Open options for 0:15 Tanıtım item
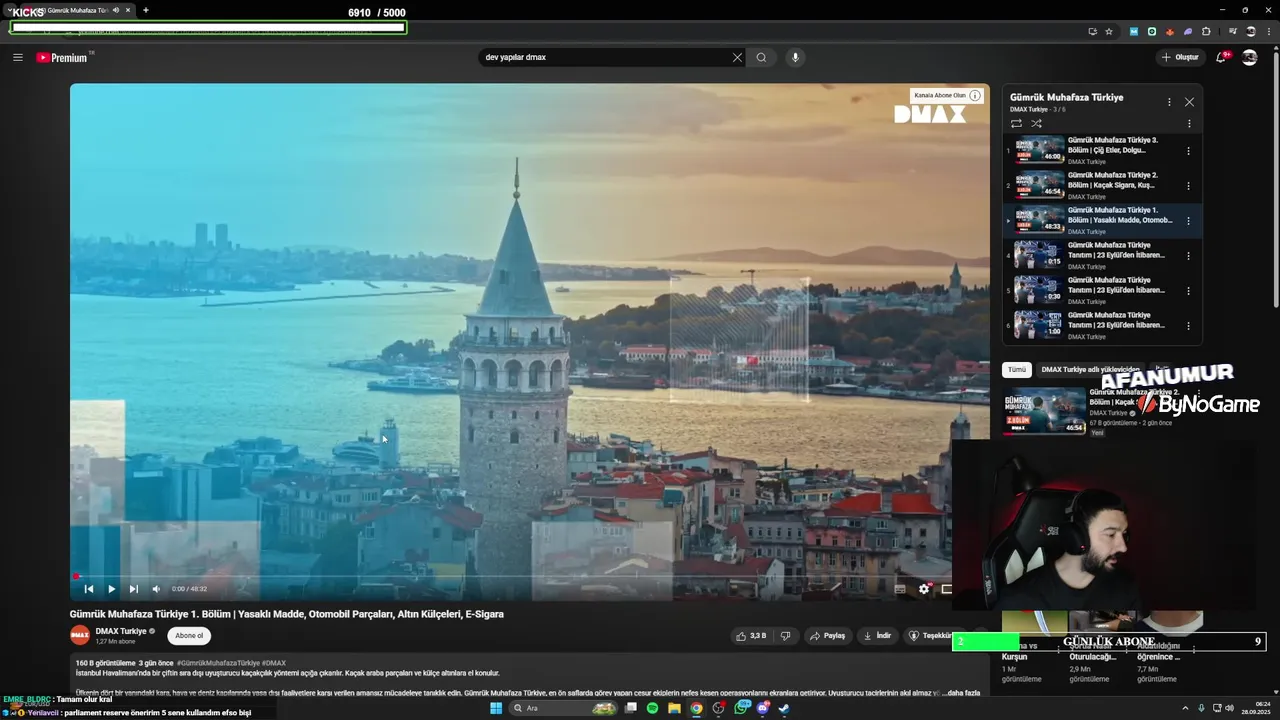This screenshot has height=720, width=1280. pos(1188,256)
